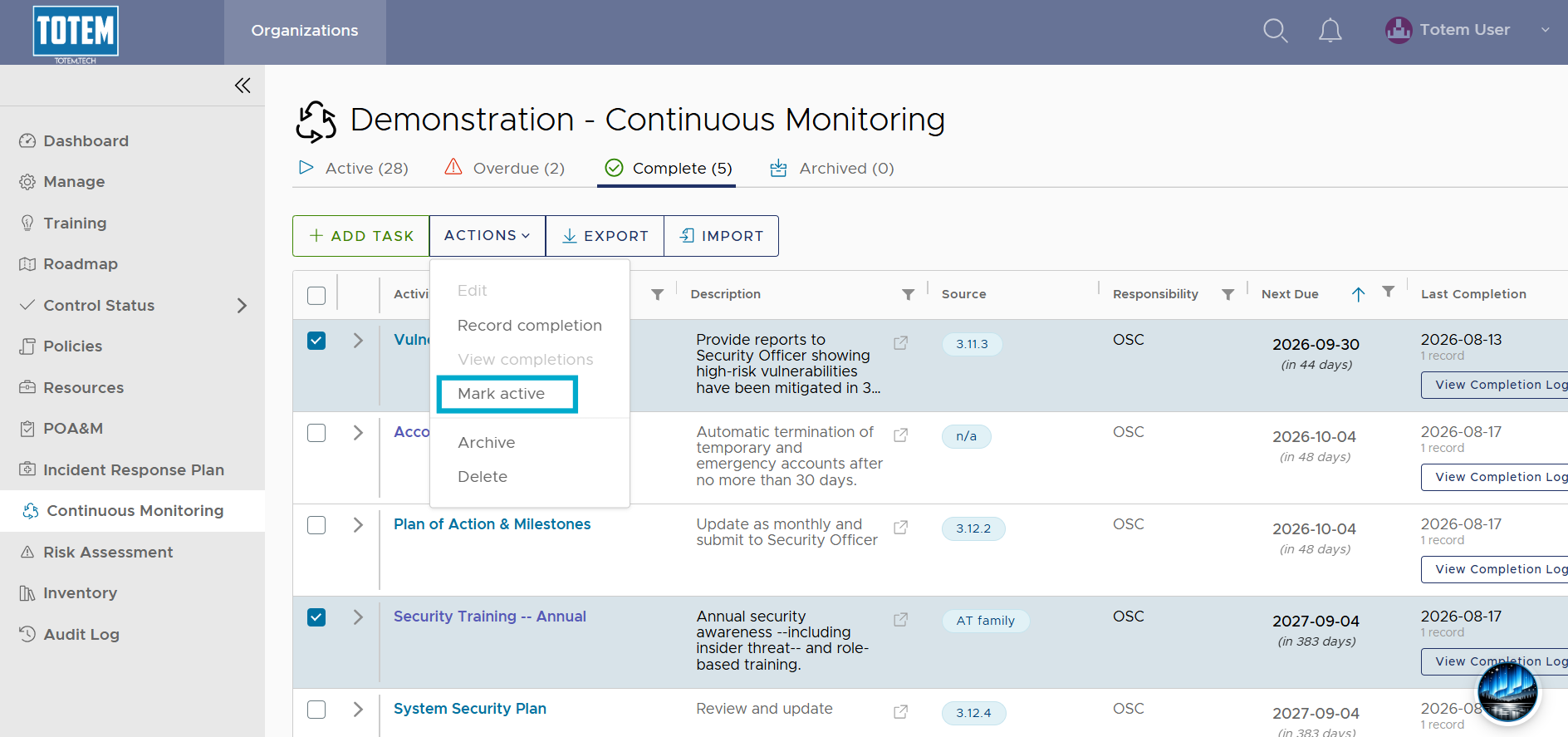Expand the first row with source 3.11.3
The height and width of the screenshot is (737, 1568).
[358, 341]
